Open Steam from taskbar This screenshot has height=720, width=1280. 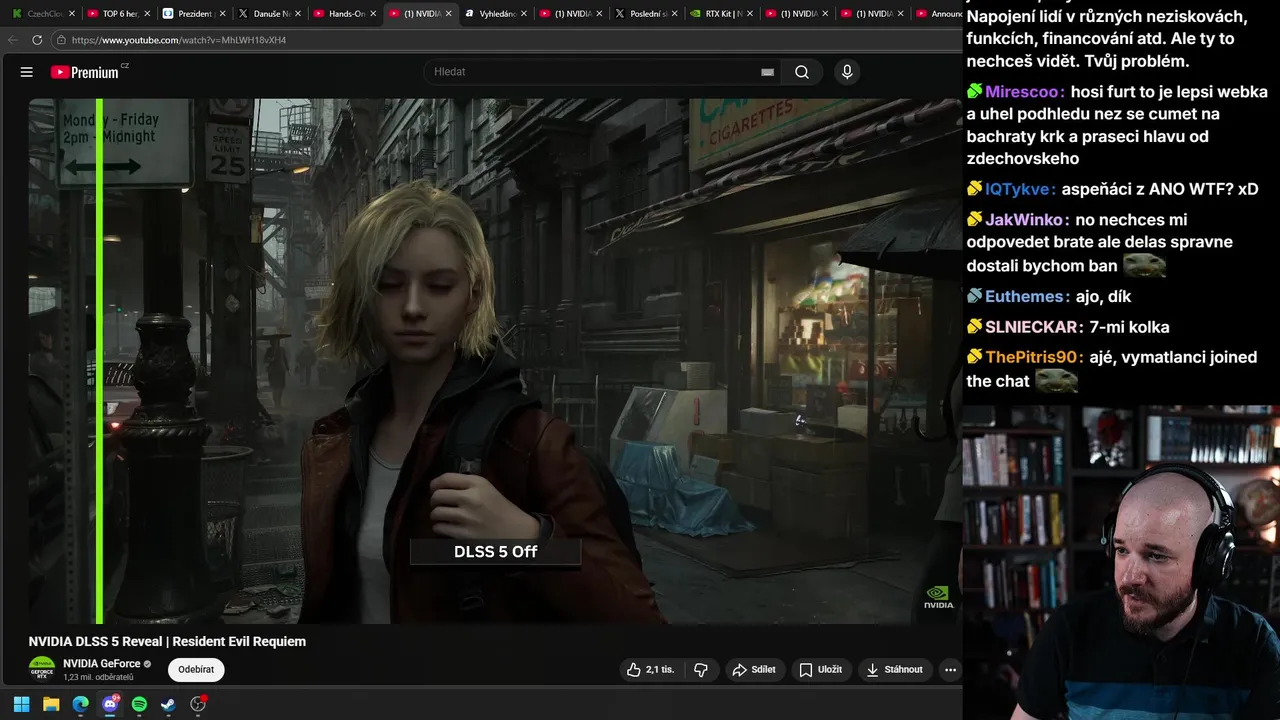(168, 704)
